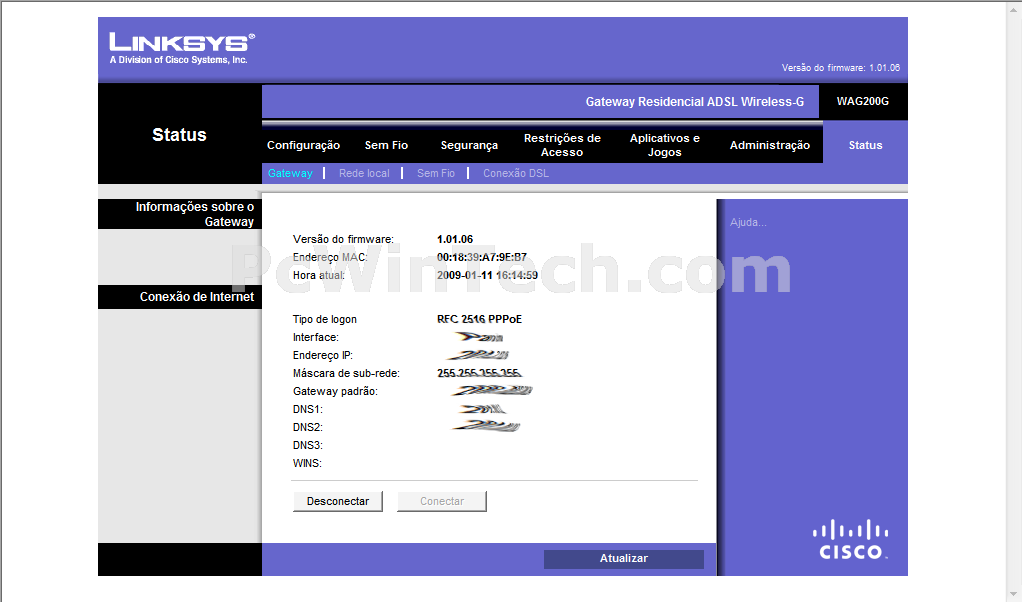Click the MAC address value 00:18:39:A7:9E:B7
The height and width of the screenshot is (602, 1022).
pyautogui.click(x=482, y=257)
